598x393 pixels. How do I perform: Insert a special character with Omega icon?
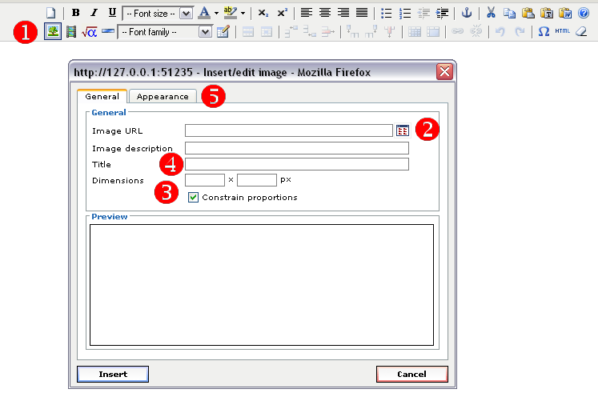pos(543,32)
